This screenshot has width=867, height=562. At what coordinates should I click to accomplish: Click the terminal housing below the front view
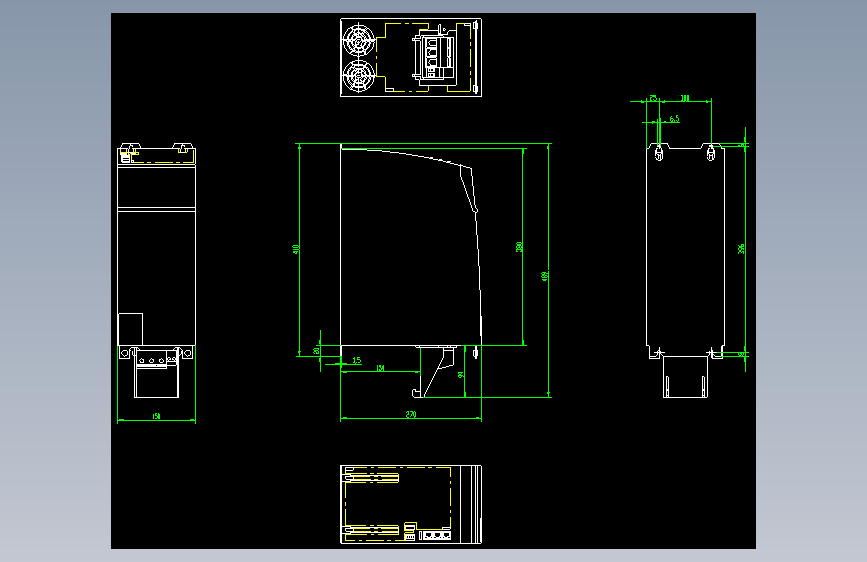156,372
